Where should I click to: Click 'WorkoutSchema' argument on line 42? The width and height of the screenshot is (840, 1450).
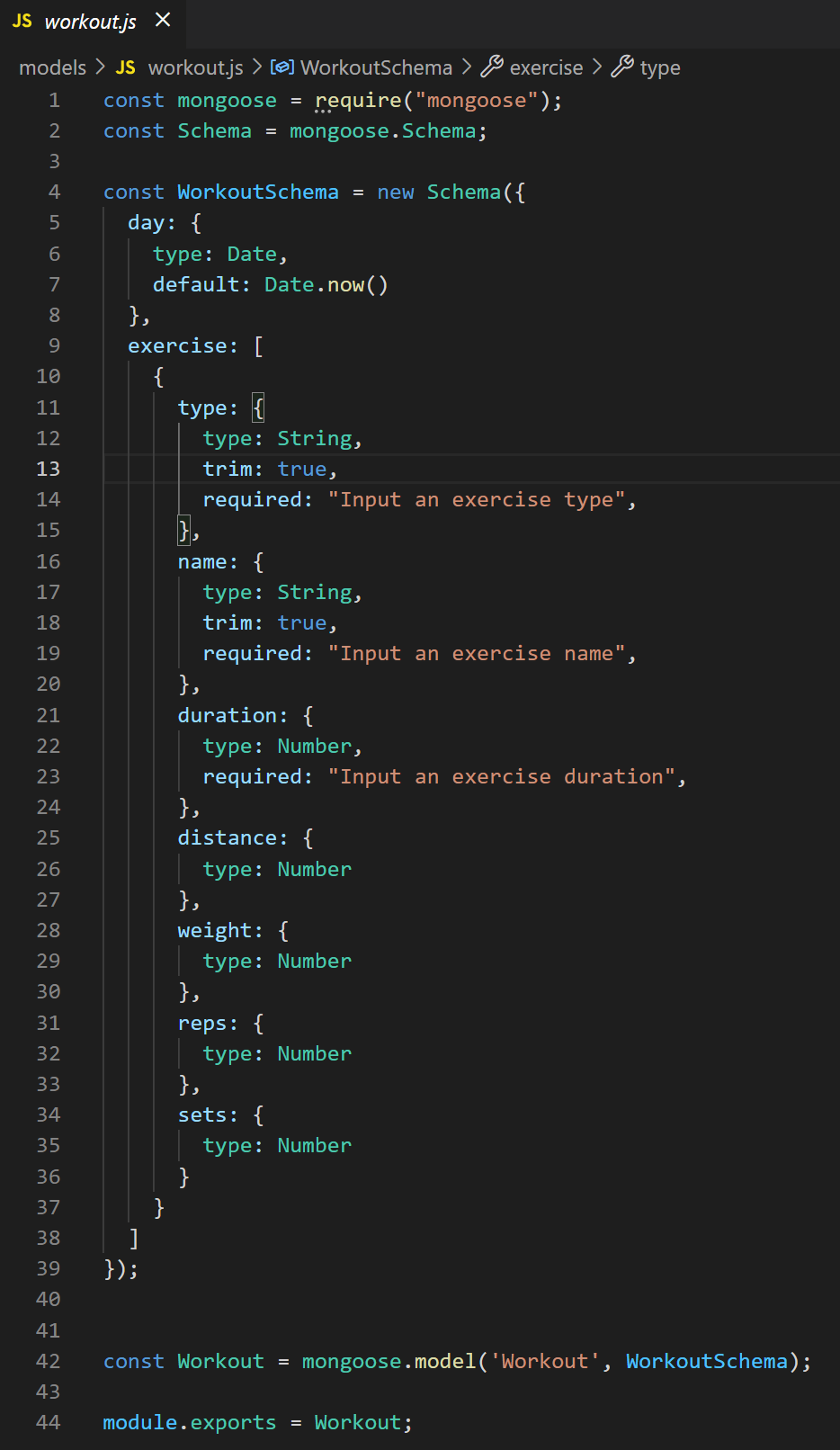707,1361
